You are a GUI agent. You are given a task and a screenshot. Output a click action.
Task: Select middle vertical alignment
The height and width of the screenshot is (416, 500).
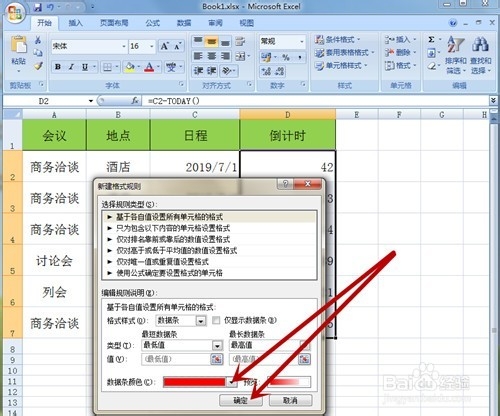[212, 41]
